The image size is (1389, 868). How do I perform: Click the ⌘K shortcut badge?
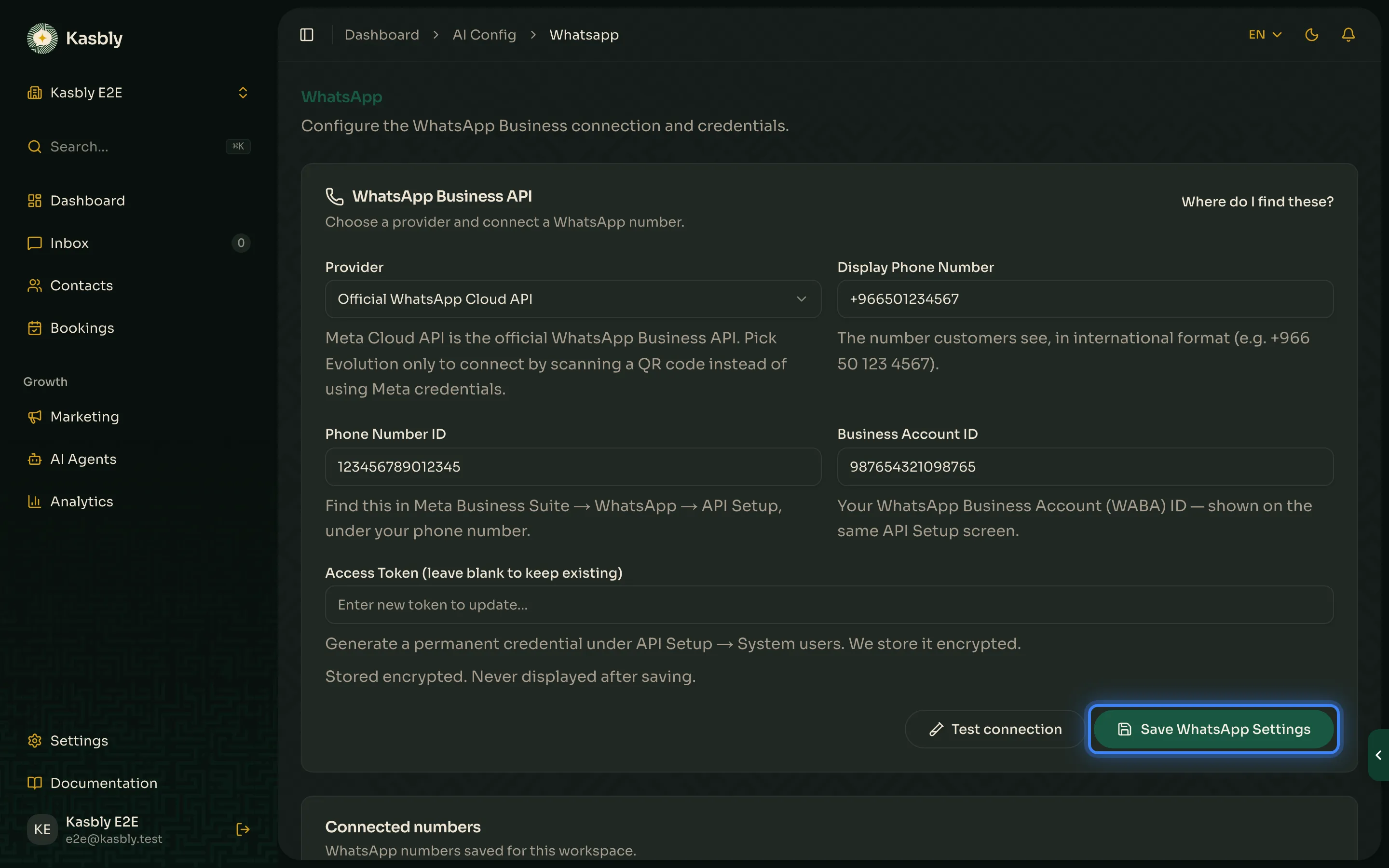pos(238,147)
